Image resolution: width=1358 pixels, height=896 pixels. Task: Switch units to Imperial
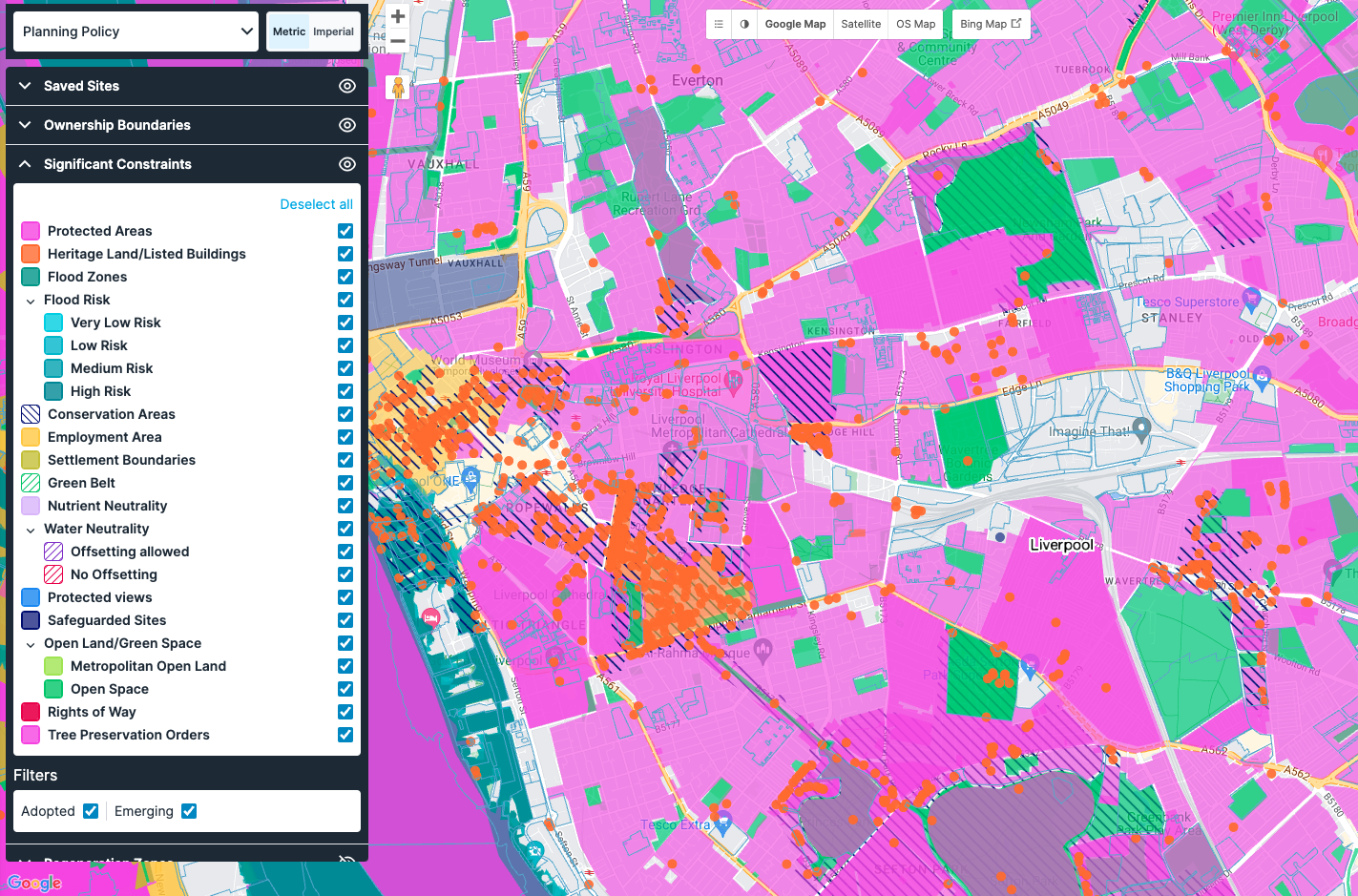(333, 31)
